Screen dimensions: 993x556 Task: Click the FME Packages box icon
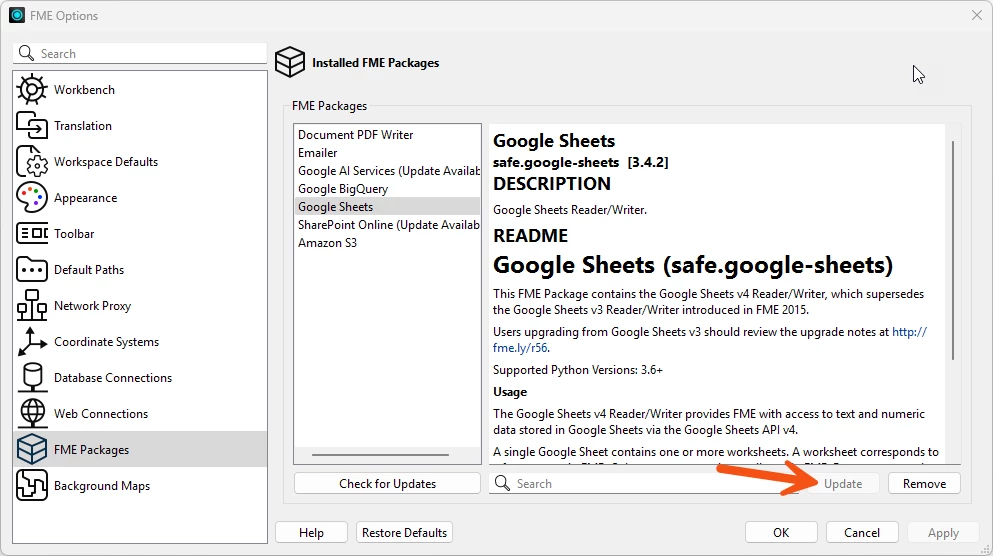(32, 450)
